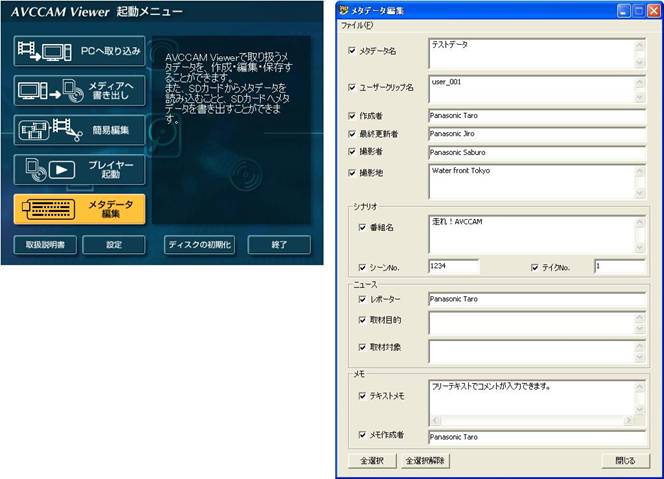Viewport: 664px width, 479px height.
Task: Click the レポーター field
Action: coord(537,299)
